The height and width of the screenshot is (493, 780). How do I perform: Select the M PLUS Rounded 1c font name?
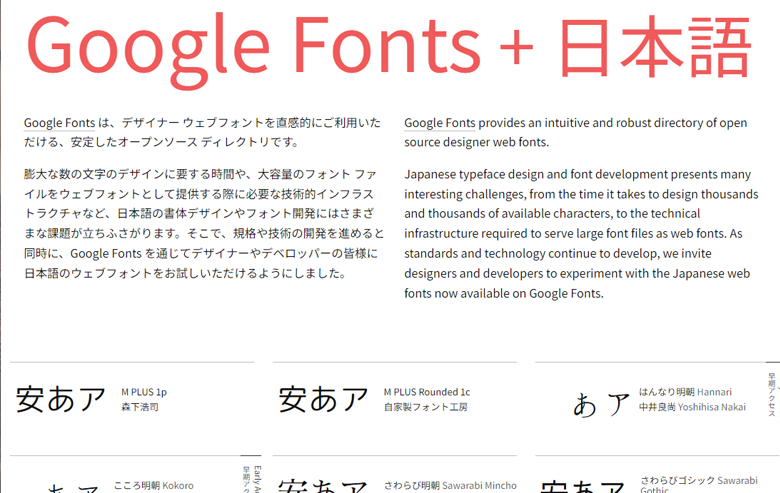(x=427, y=392)
